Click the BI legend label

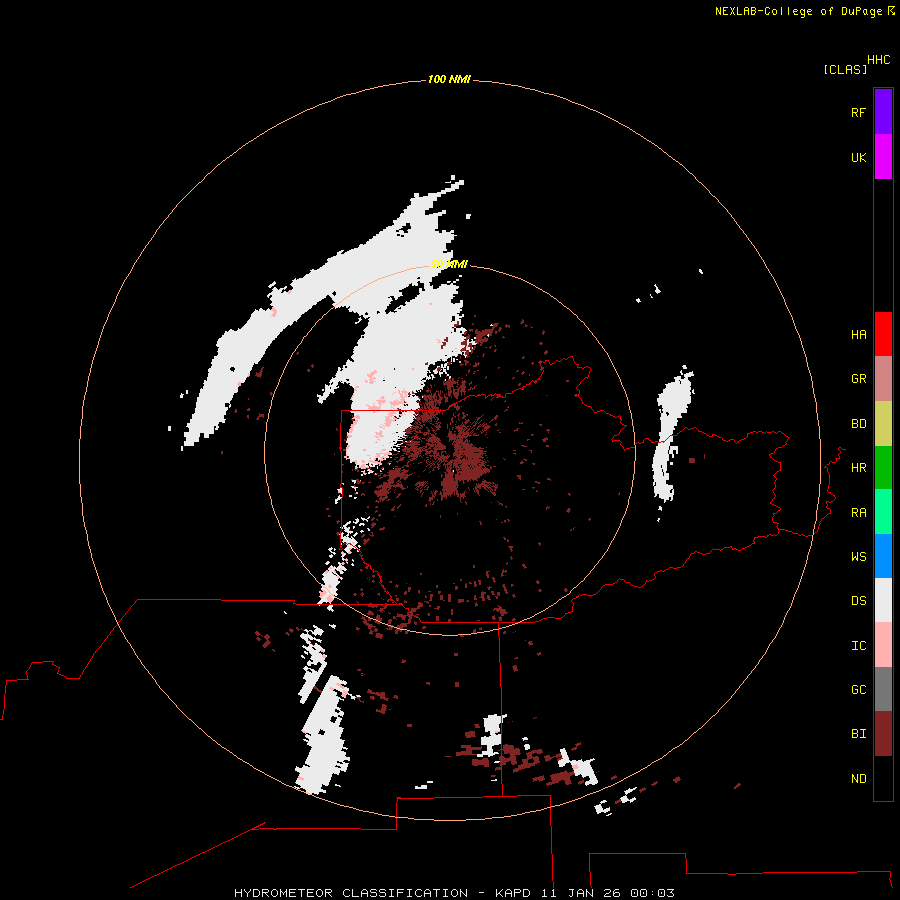[859, 734]
